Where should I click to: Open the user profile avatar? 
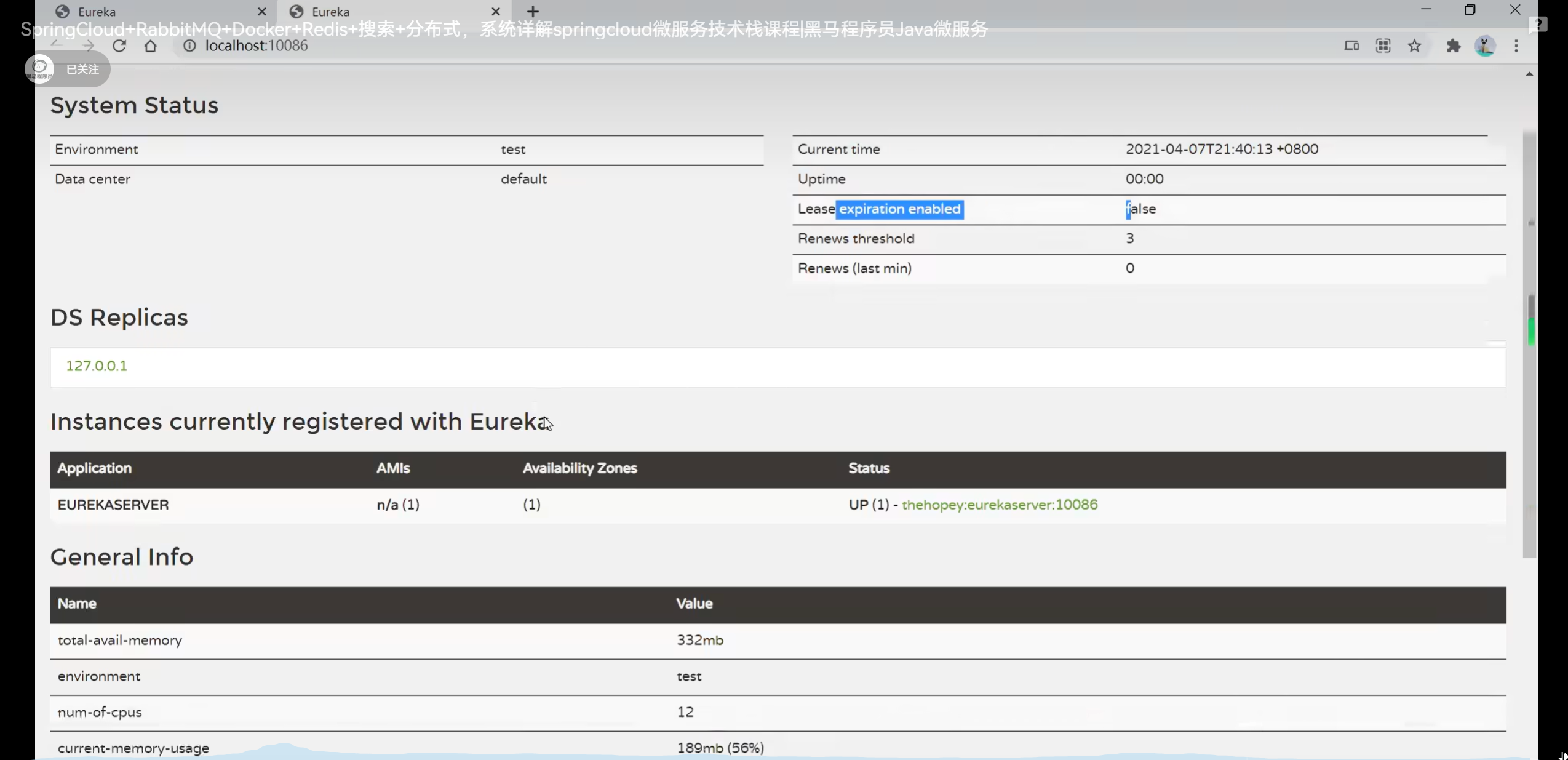tap(1485, 46)
